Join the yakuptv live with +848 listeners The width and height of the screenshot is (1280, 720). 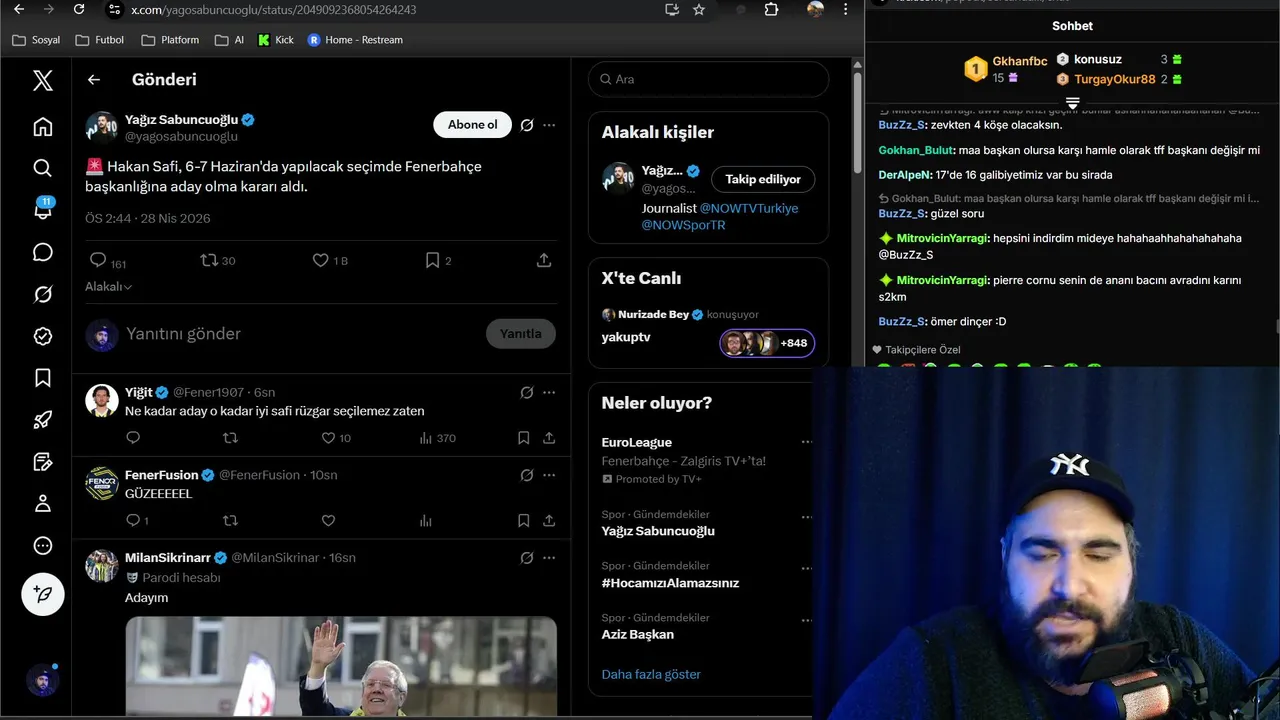767,343
